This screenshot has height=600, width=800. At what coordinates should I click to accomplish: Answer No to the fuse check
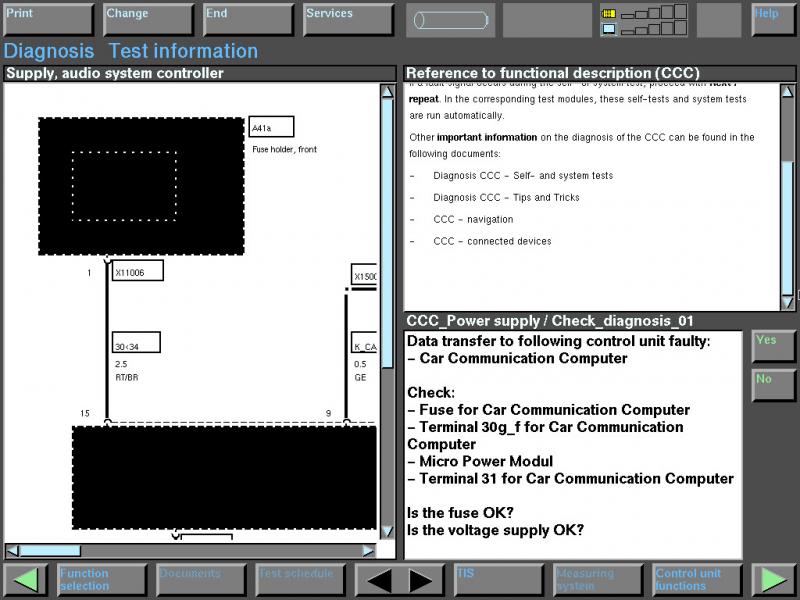pyautogui.click(x=773, y=385)
